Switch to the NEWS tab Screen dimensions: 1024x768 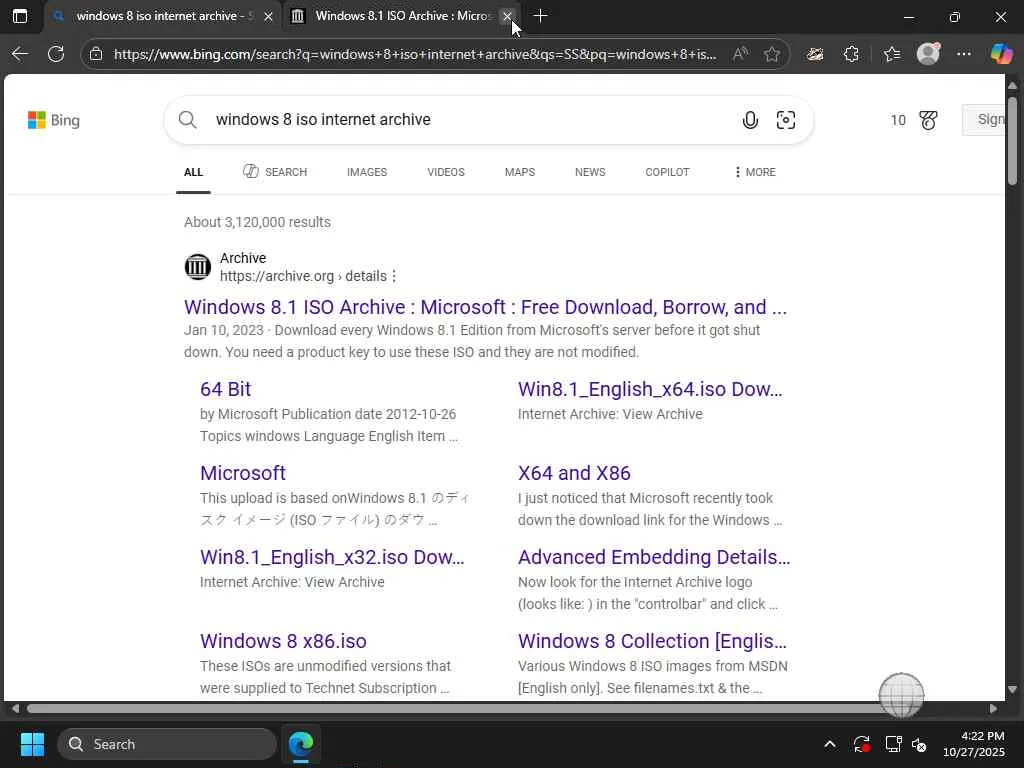pos(590,172)
